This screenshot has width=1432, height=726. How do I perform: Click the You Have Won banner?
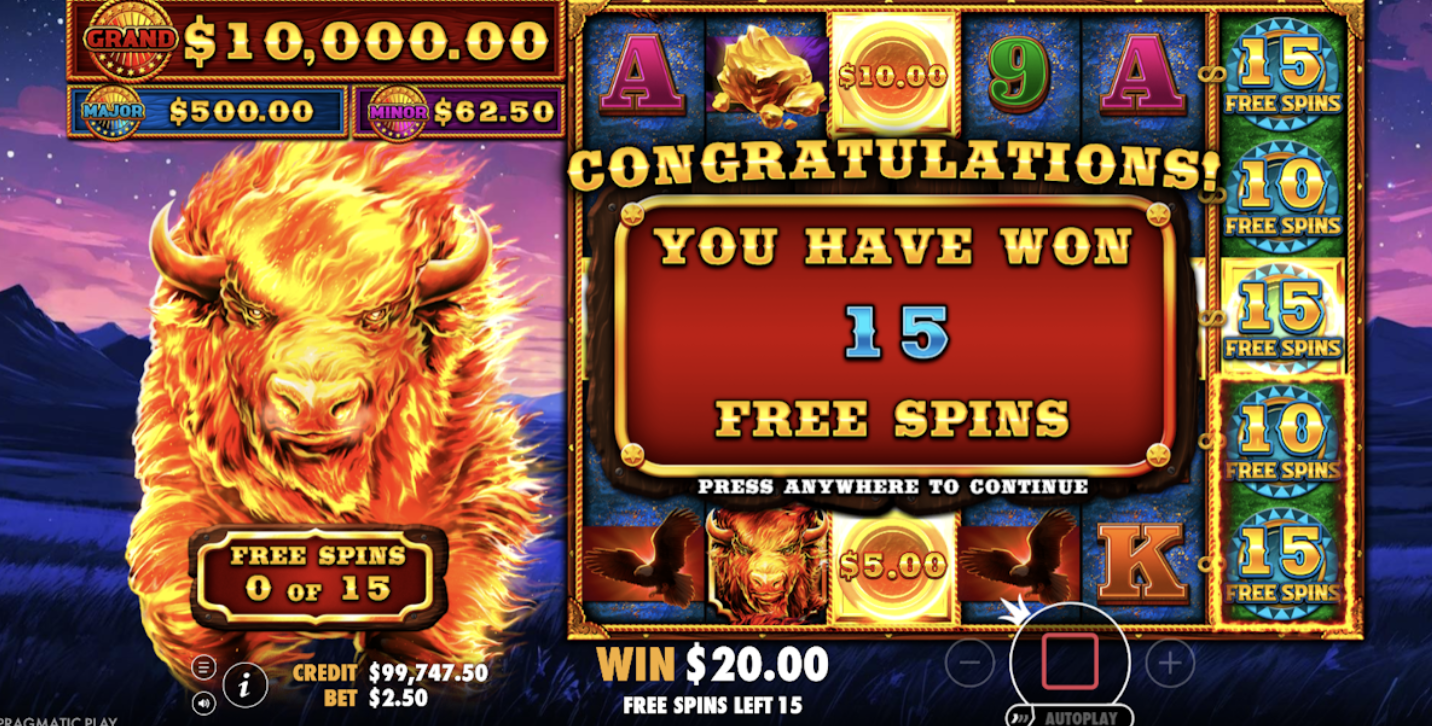point(894,335)
